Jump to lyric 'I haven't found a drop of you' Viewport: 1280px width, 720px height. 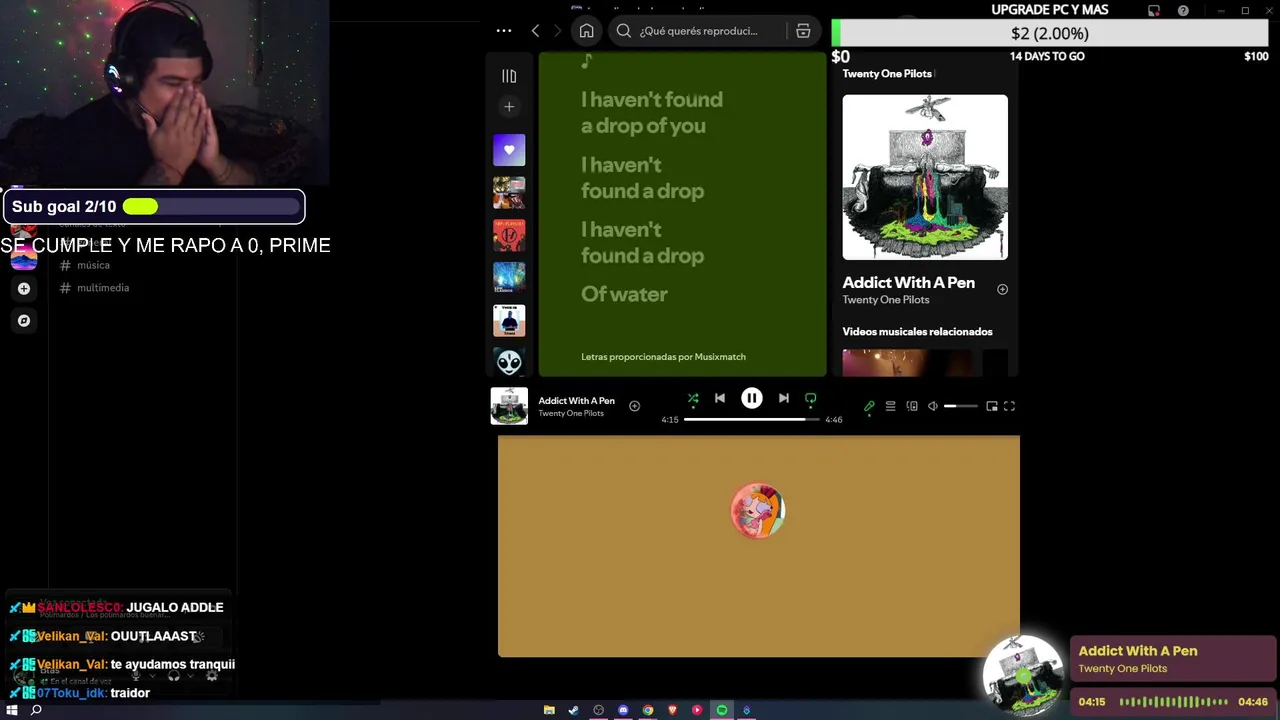[x=652, y=112]
